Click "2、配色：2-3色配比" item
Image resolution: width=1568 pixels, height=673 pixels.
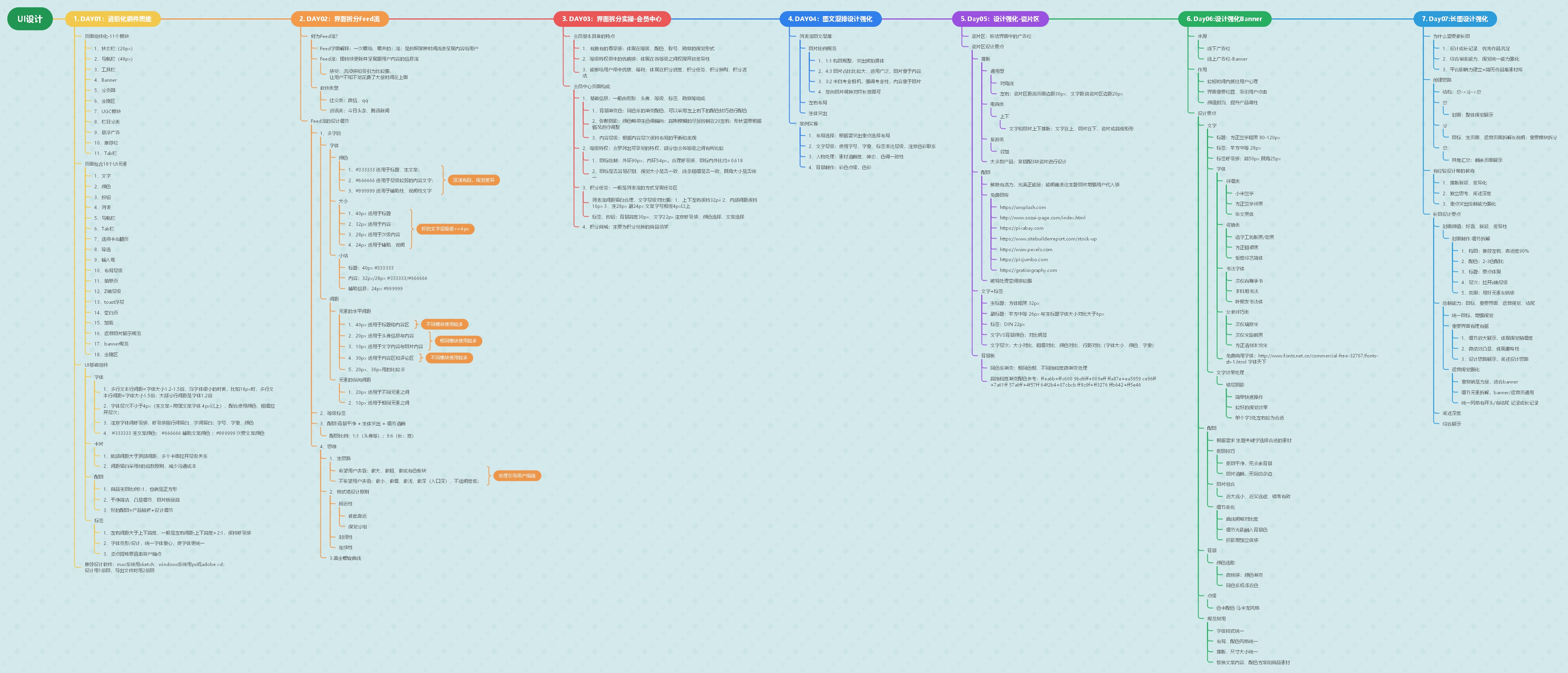coord(1481,262)
